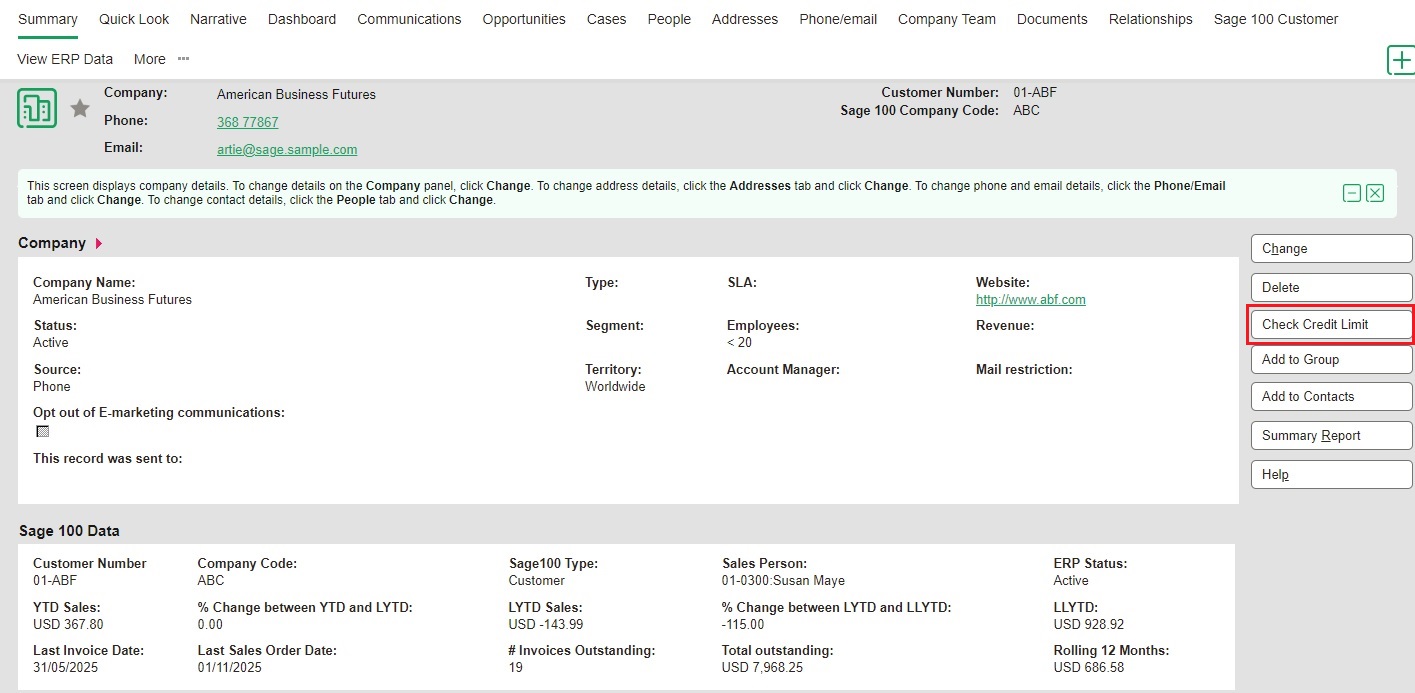Click the phone number 368 77867
Image resolution: width=1415 pixels, height=693 pixels.
pos(247,122)
